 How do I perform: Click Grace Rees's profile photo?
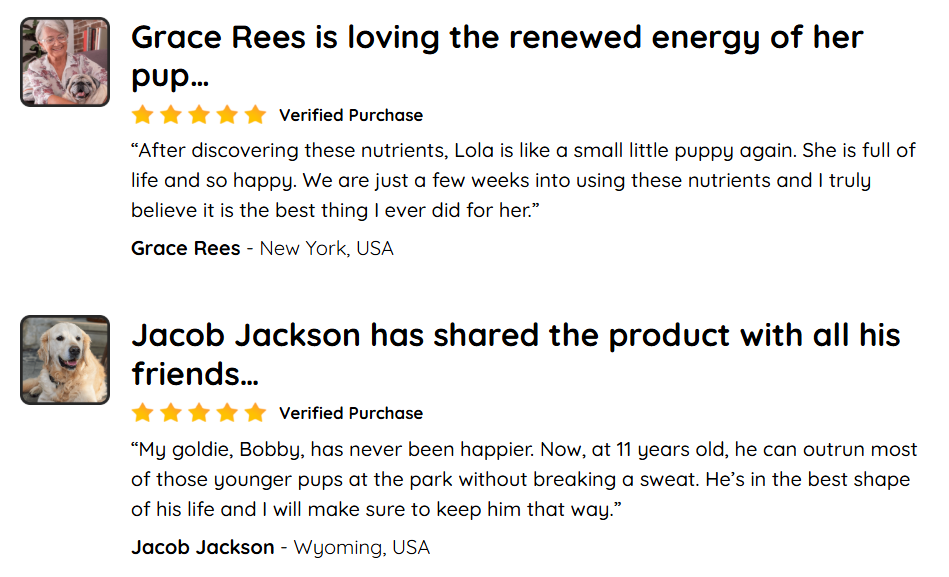65,62
